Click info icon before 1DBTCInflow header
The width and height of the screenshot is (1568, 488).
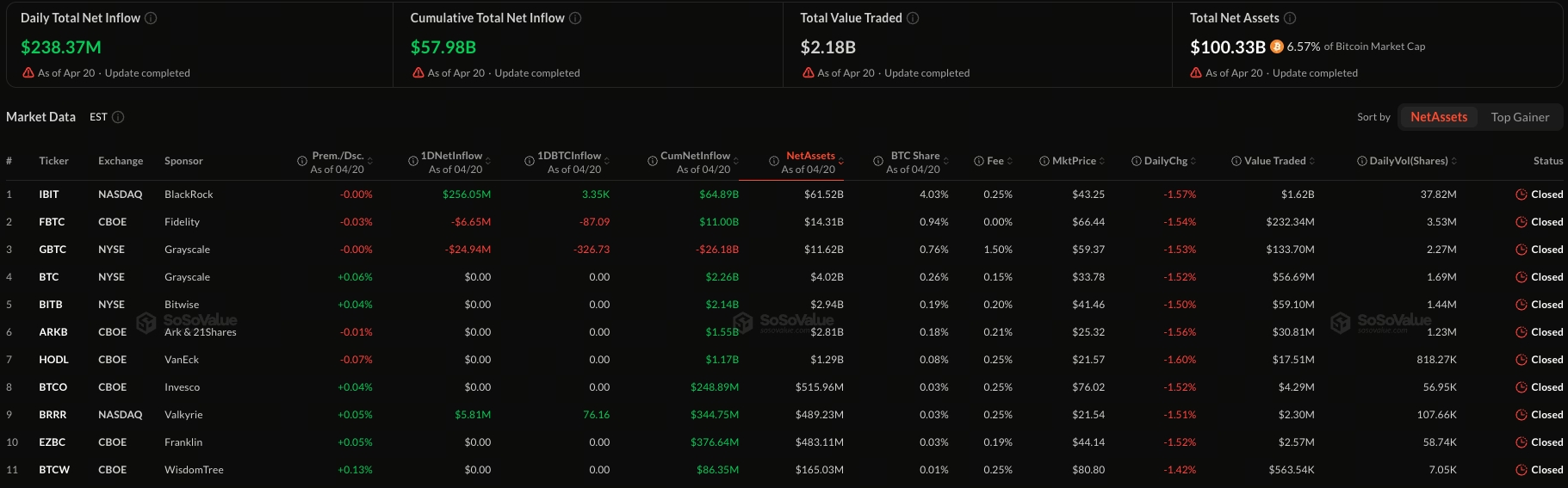530,161
